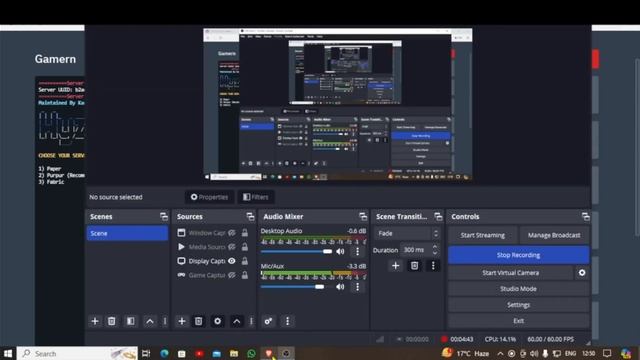
Task: Move scene up with the Scenes arrow
Action: [x=150, y=321]
